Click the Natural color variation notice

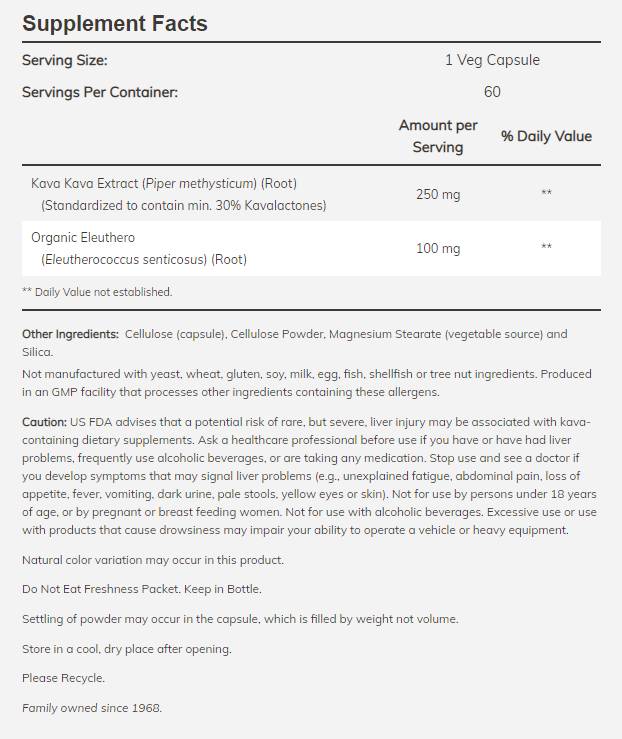153,560
